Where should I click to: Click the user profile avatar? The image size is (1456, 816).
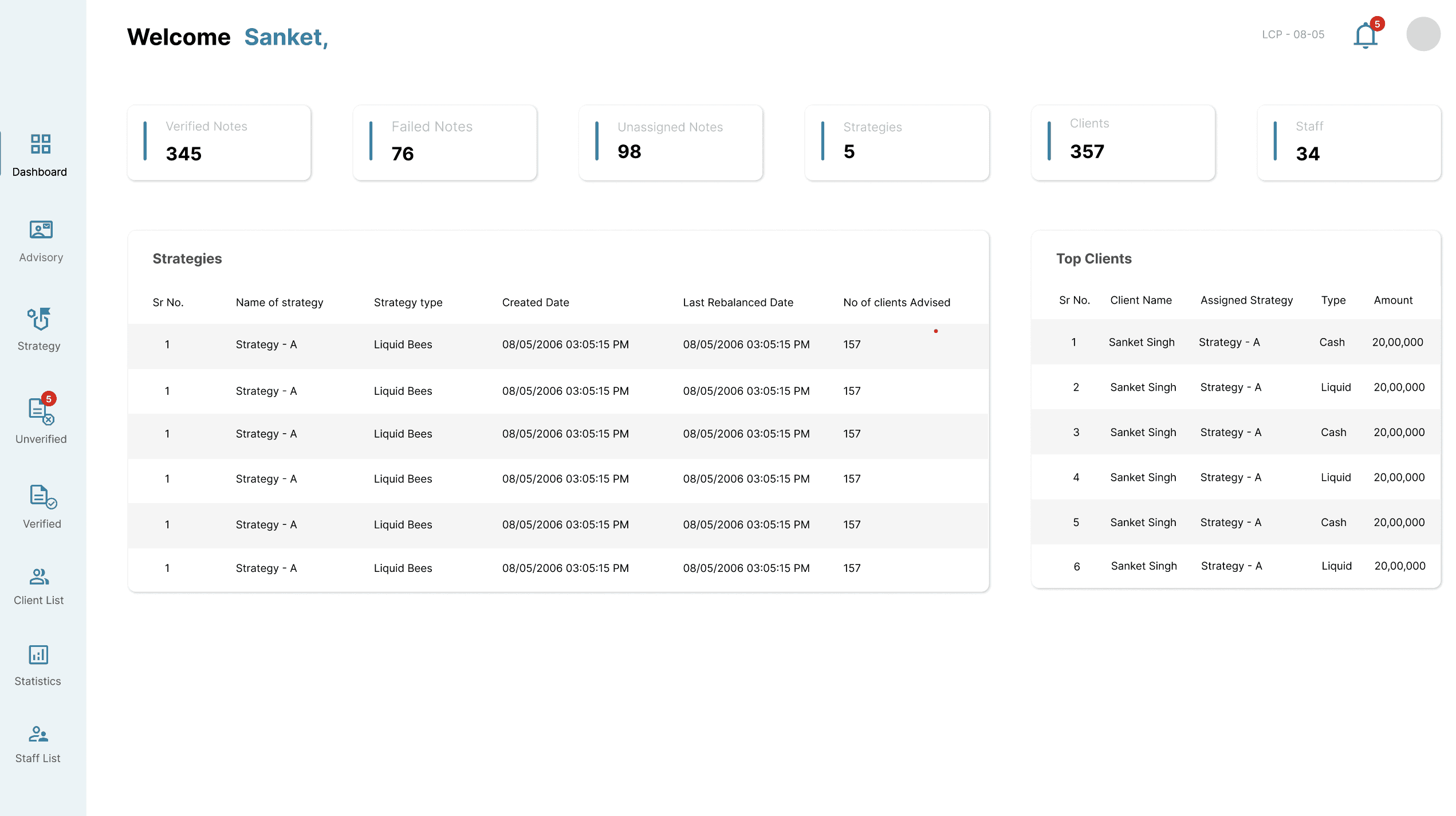pos(1423,34)
